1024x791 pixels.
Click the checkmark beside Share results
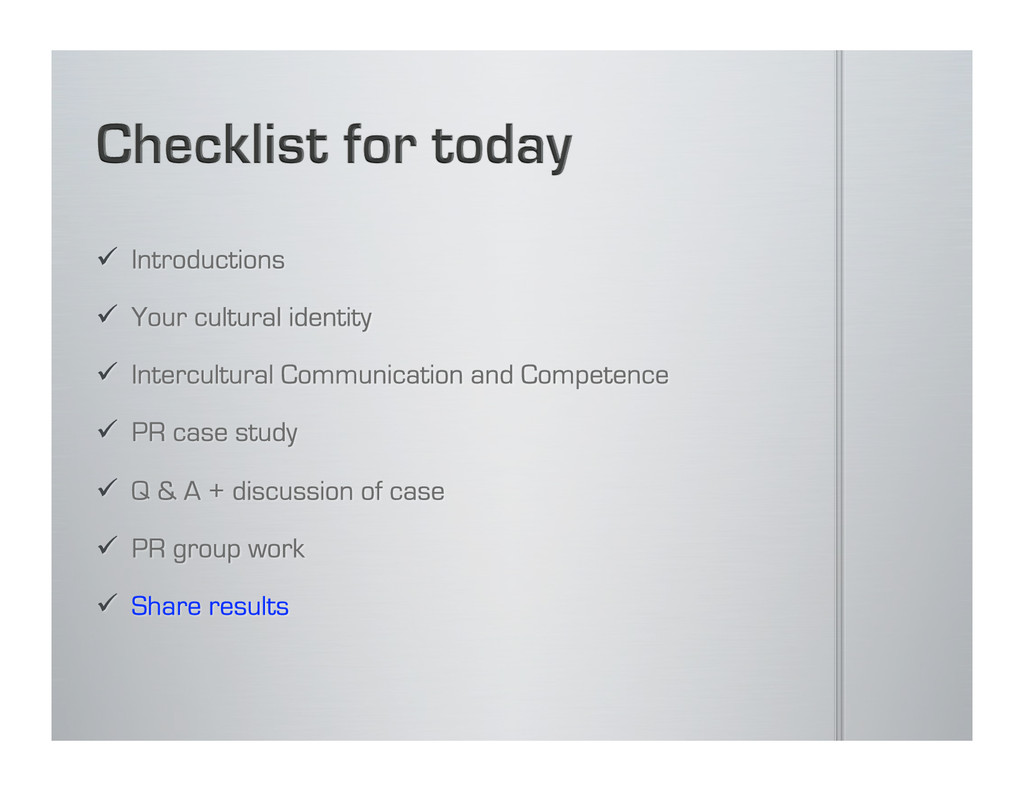[107, 602]
